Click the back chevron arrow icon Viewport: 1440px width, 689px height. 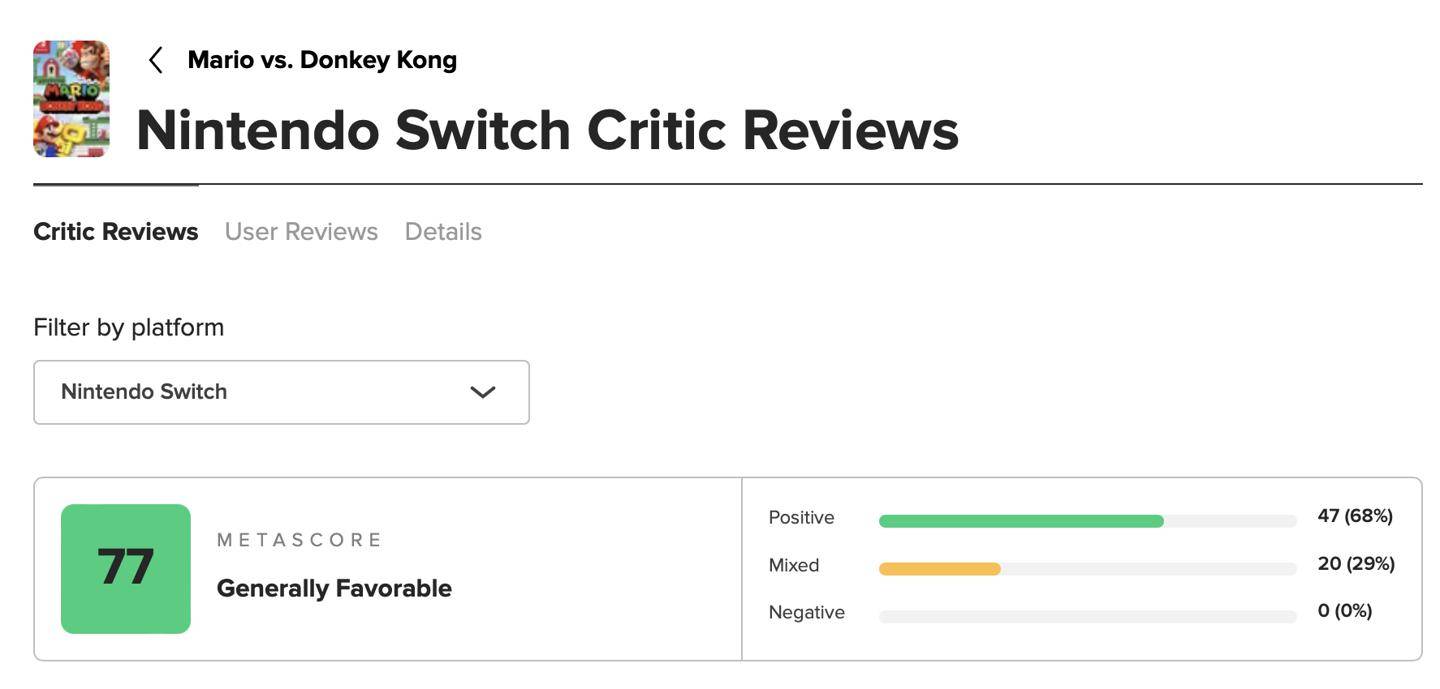point(156,60)
